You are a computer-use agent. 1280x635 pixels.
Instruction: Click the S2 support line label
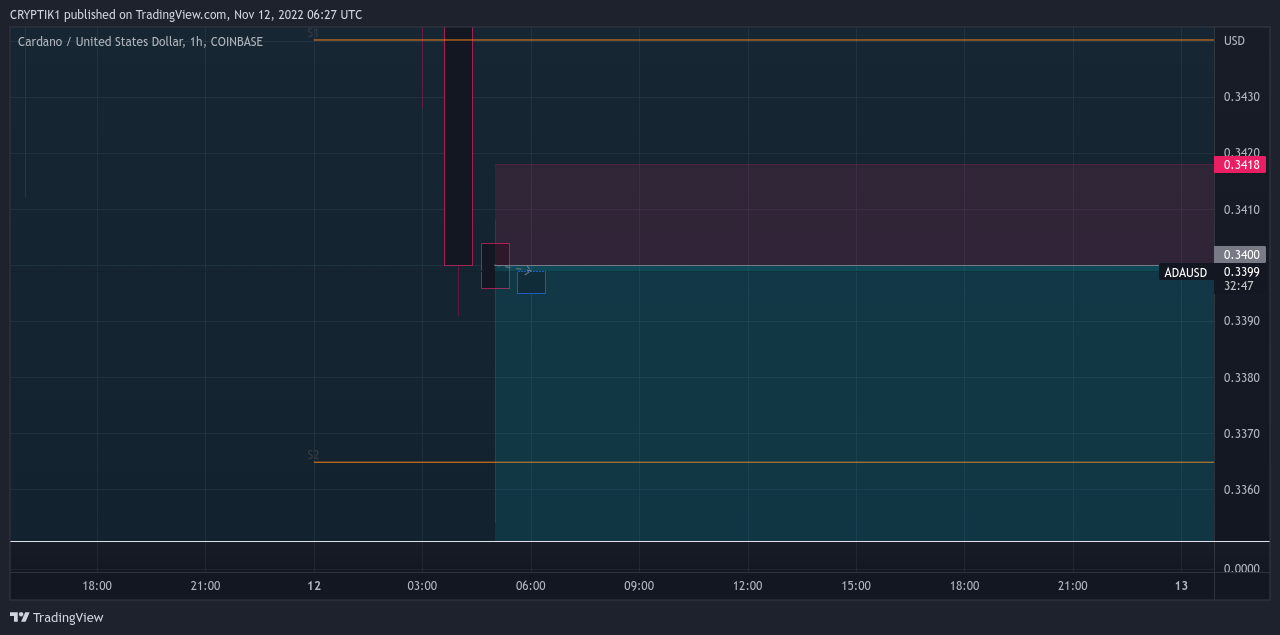(313, 455)
